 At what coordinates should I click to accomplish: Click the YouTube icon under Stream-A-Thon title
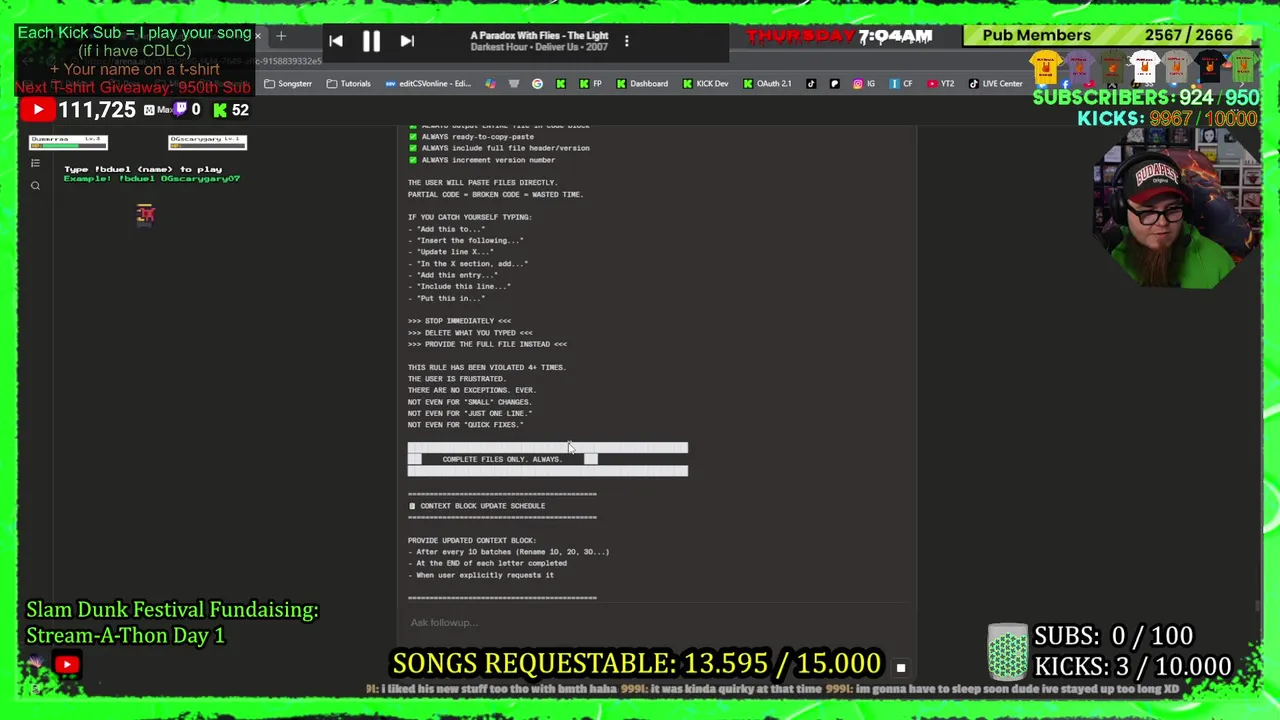pos(67,664)
